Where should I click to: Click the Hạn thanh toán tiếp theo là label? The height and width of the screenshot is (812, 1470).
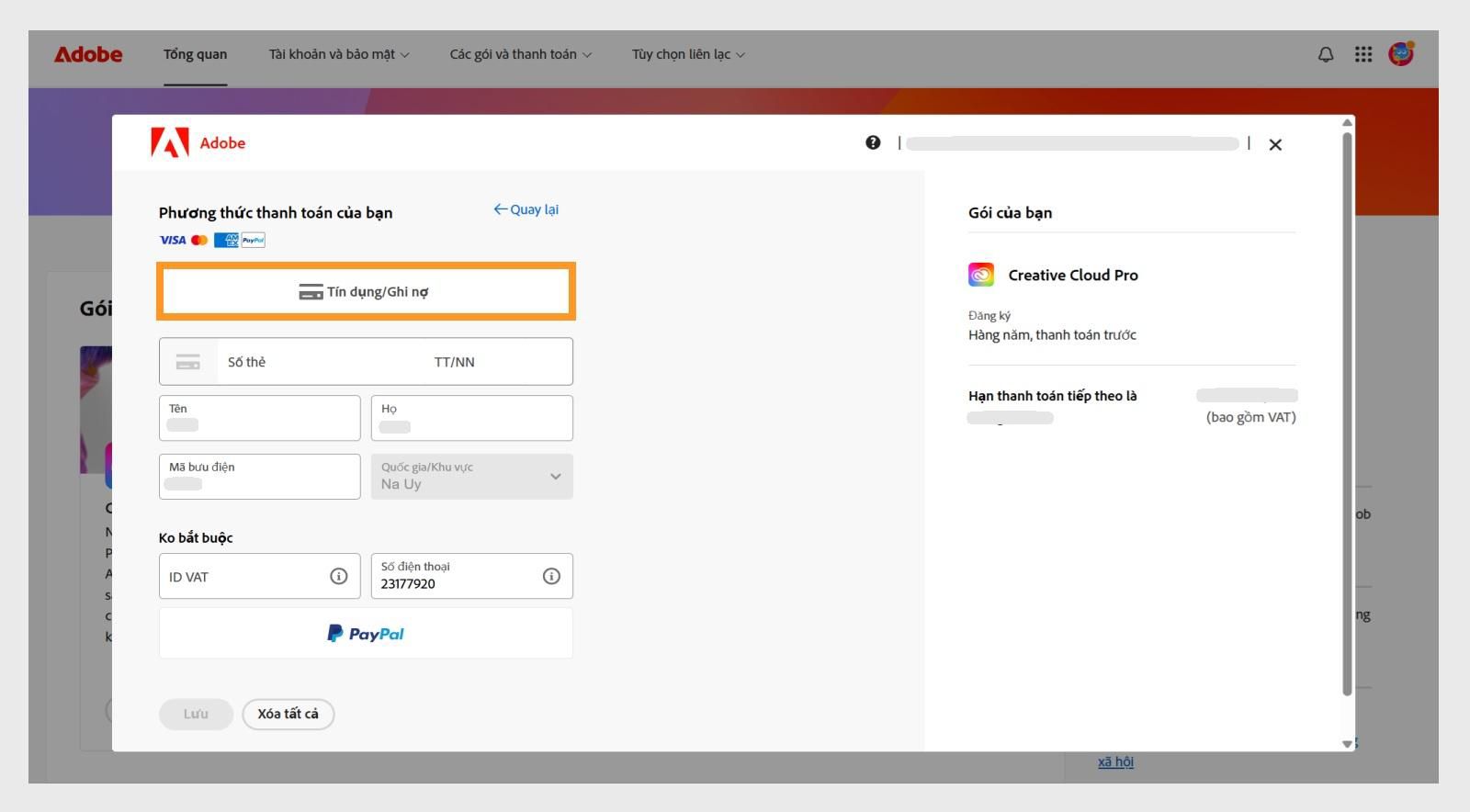point(1052,396)
